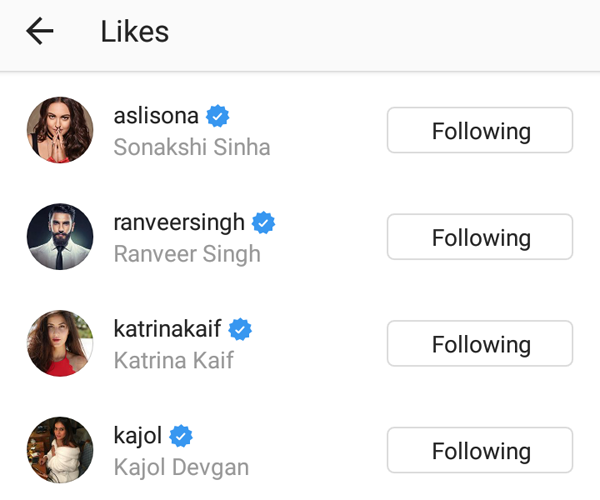Click the Likes header title
Viewport: 600px width, 500px height.
135,32
